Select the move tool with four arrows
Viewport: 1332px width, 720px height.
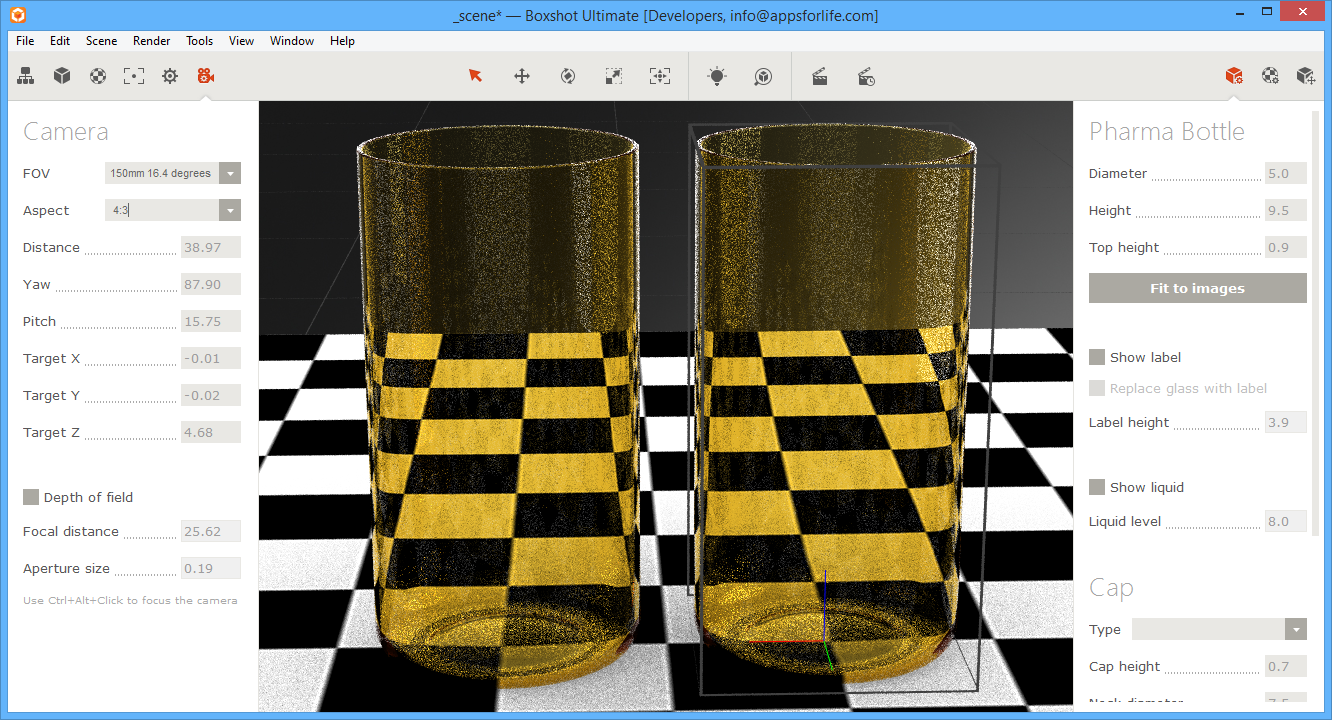[522, 76]
